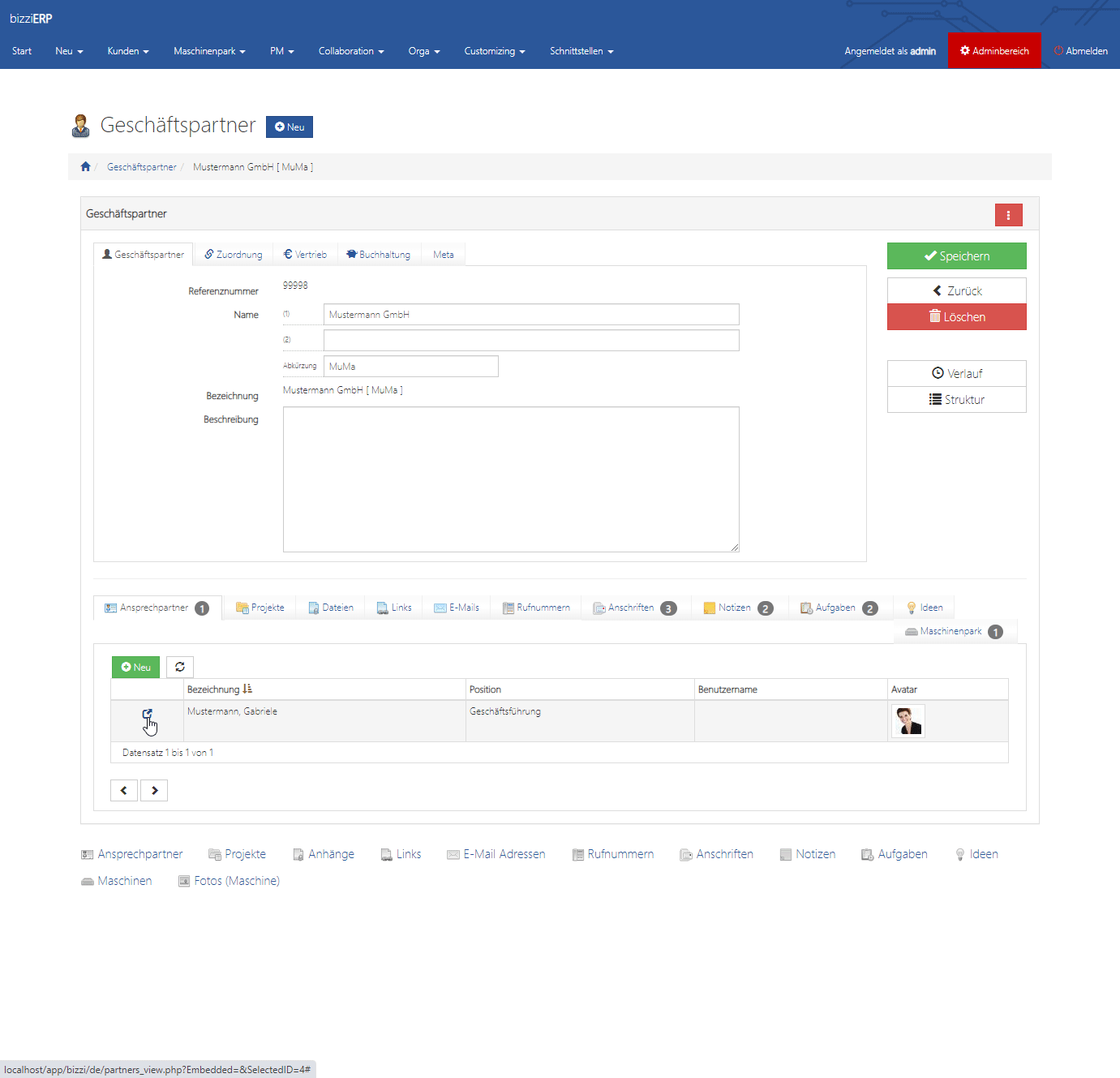
Task: Open the PM dropdown menu
Action: click(282, 51)
